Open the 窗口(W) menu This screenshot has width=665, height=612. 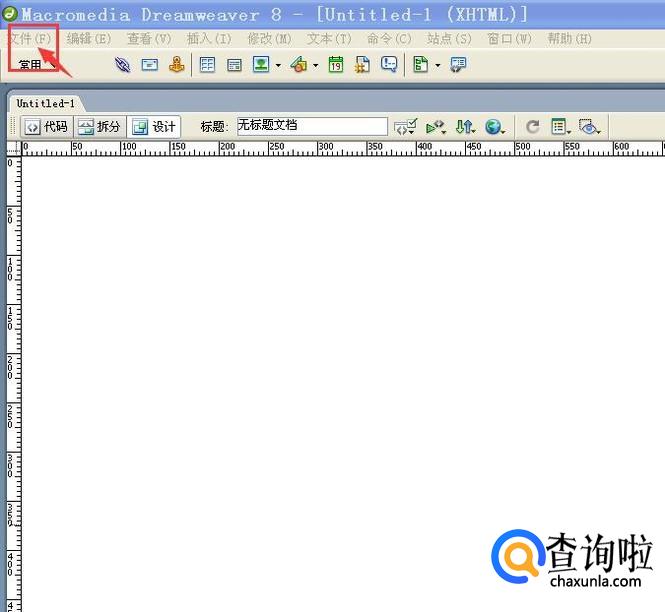tap(509, 39)
